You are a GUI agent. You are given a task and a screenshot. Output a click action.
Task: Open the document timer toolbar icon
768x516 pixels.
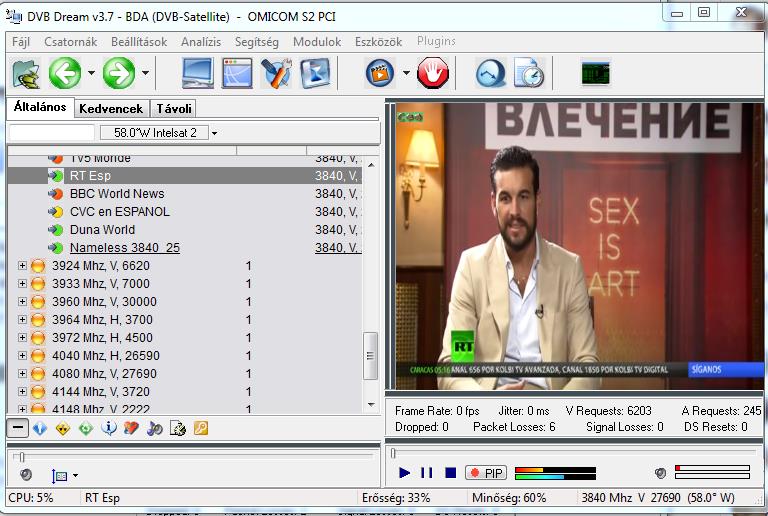(x=529, y=73)
